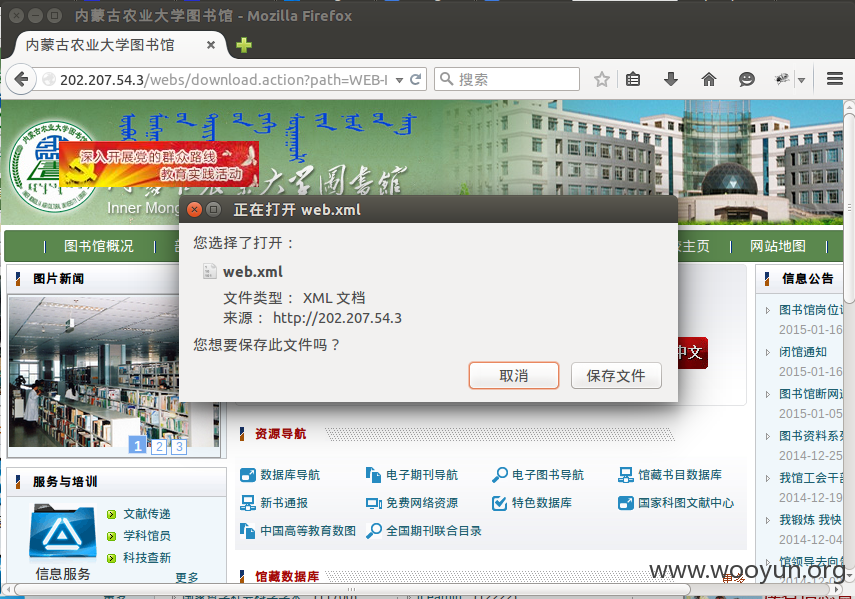Click the 数据库导航 icon
Screen dimensions: 855x599
coord(248,475)
